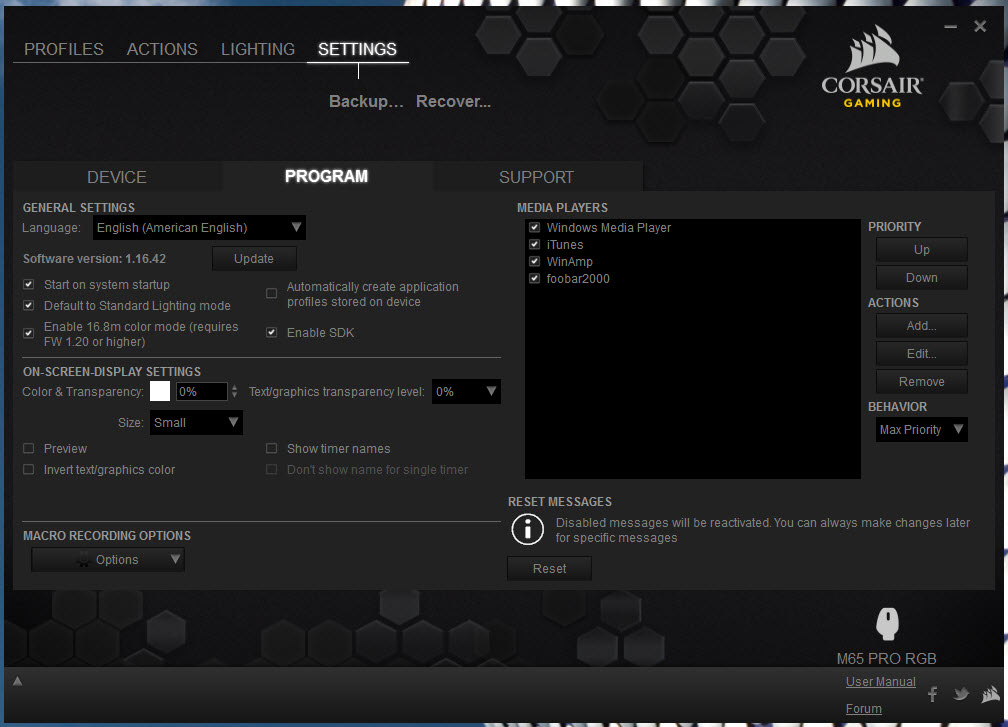Uncheck WinAmp media player

click(534, 261)
